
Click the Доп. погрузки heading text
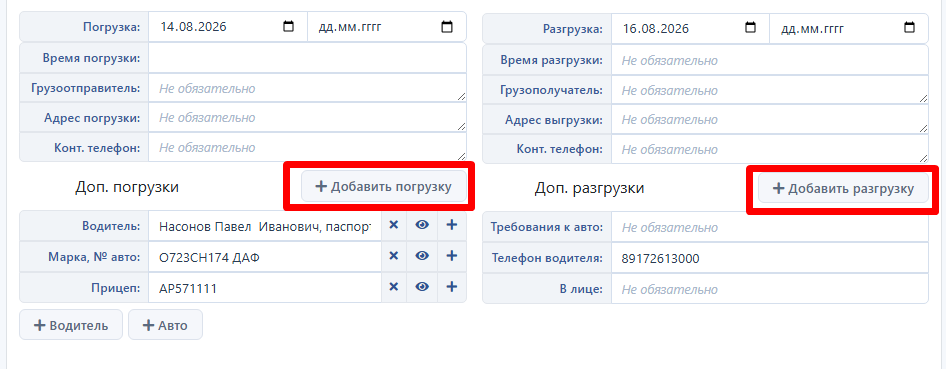pyautogui.click(x=127, y=187)
